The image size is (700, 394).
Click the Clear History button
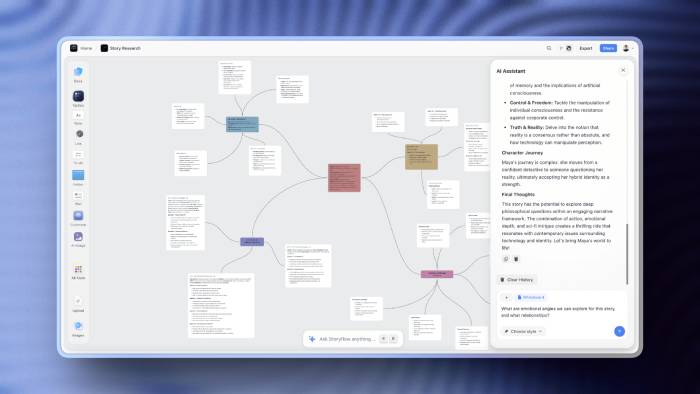[x=517, y=280]
